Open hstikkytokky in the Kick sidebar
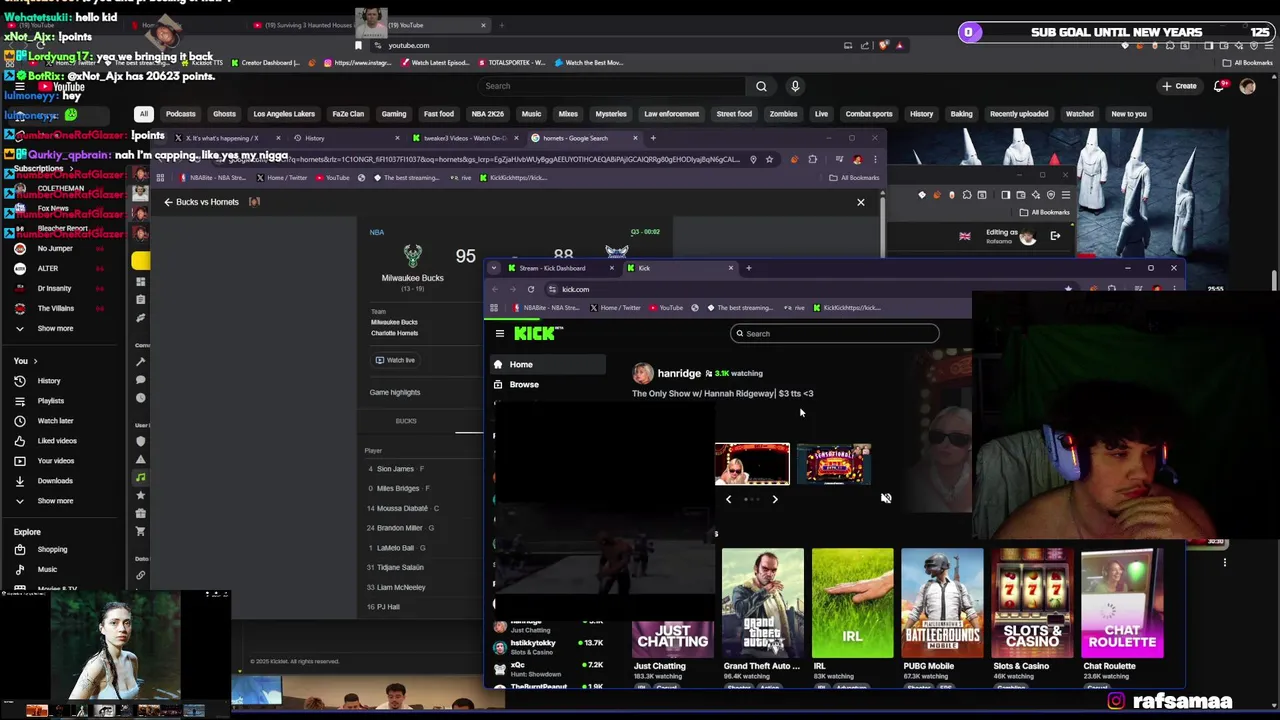This screenshot has width=1280, height=720. click(548, 647)
